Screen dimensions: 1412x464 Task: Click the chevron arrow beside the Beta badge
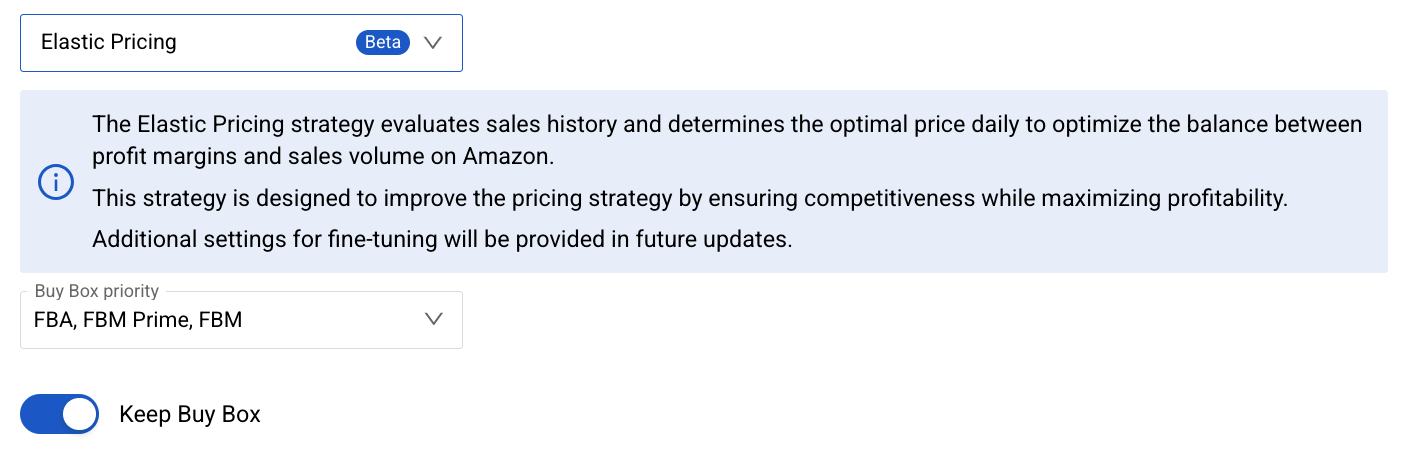click(433, 42)
